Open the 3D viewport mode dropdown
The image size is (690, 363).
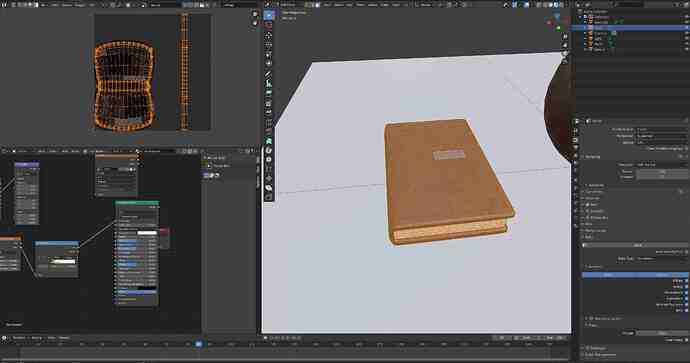coord(289,5)
